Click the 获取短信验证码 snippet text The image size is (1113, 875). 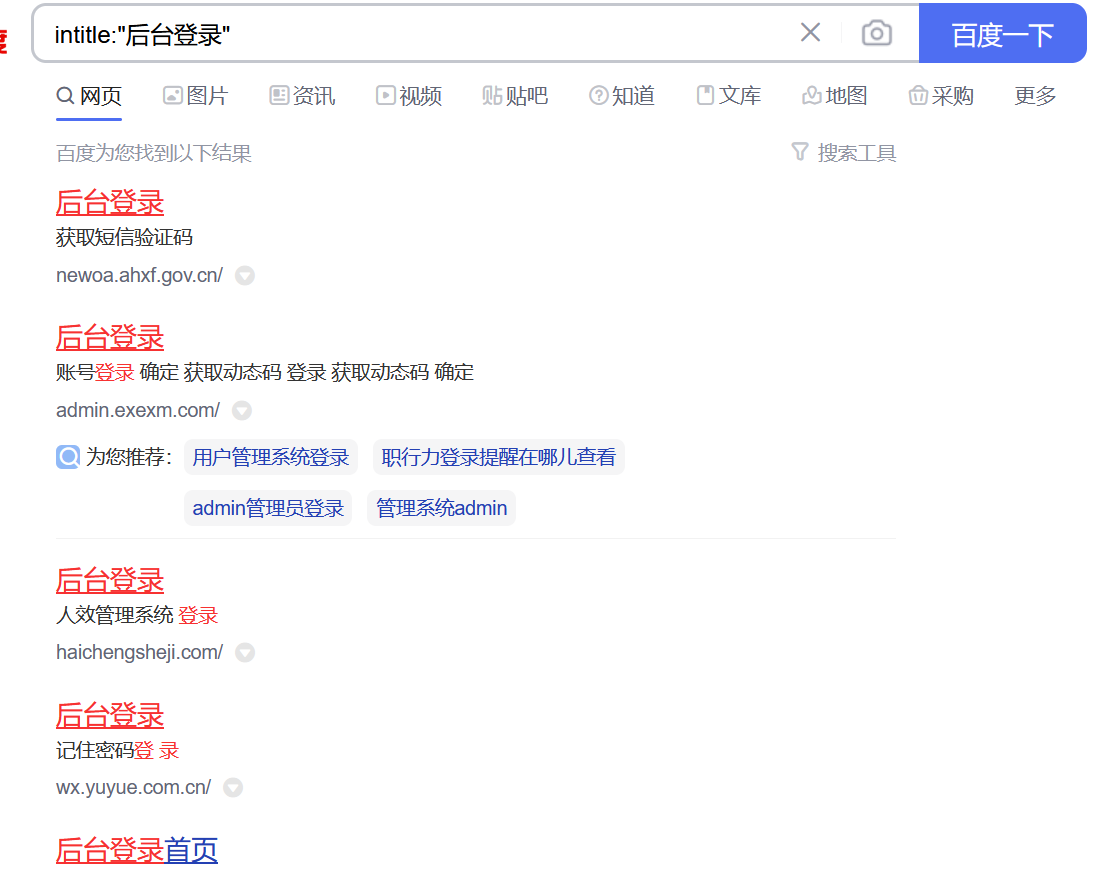click(124, 237)
